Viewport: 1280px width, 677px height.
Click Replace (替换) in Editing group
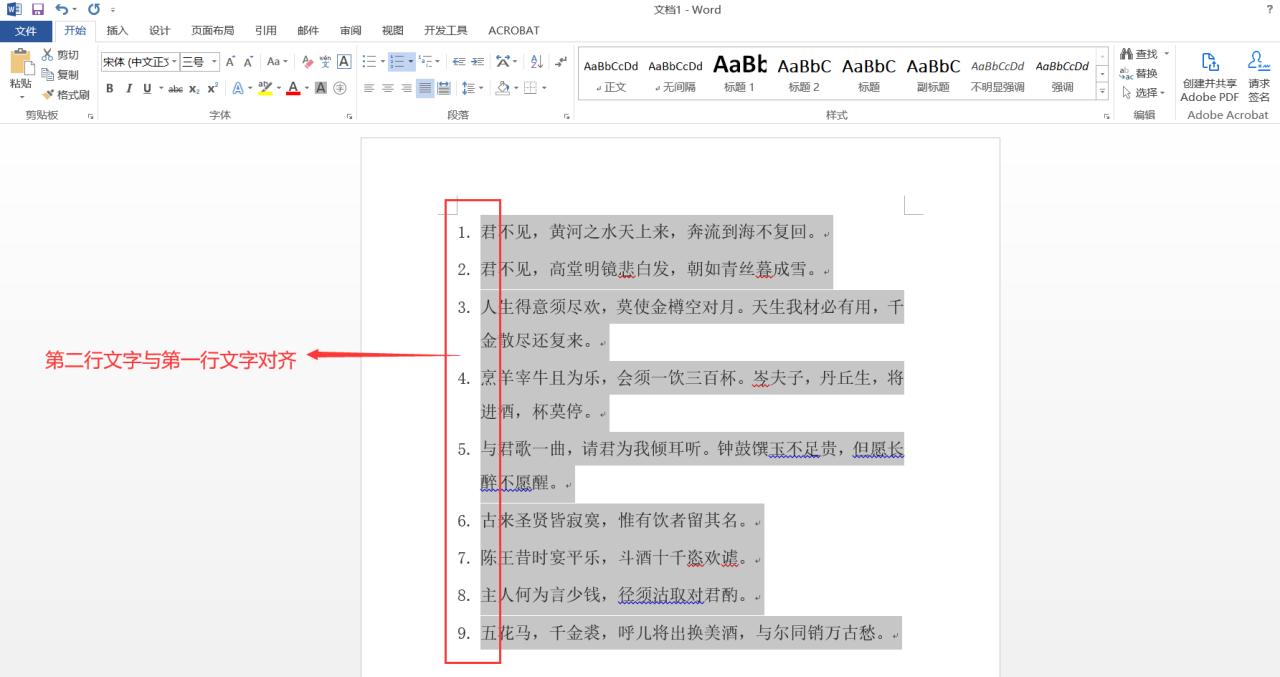[x=1139, y=73]
